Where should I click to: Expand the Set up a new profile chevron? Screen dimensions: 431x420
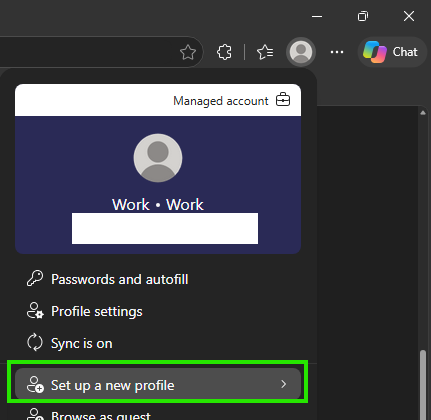(284, 384)
